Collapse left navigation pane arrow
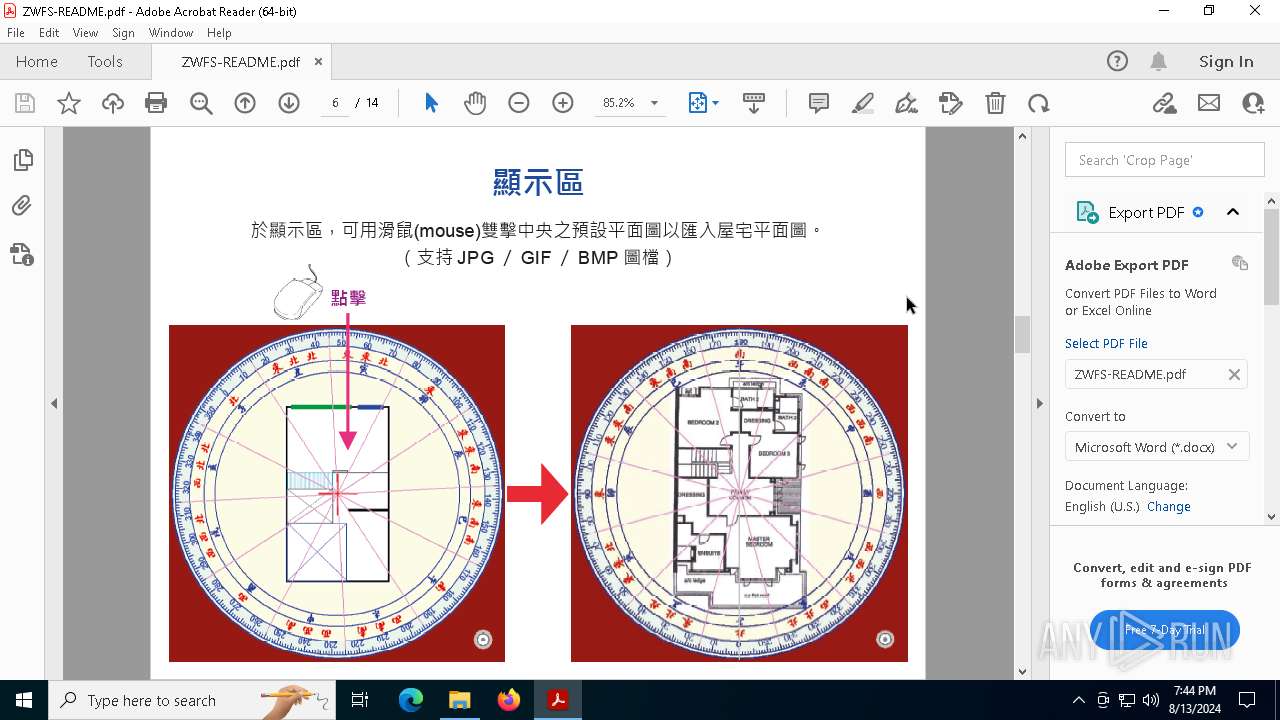Image resolution: width=1280 pixels, height=720 pixels. tap(54, 403)
